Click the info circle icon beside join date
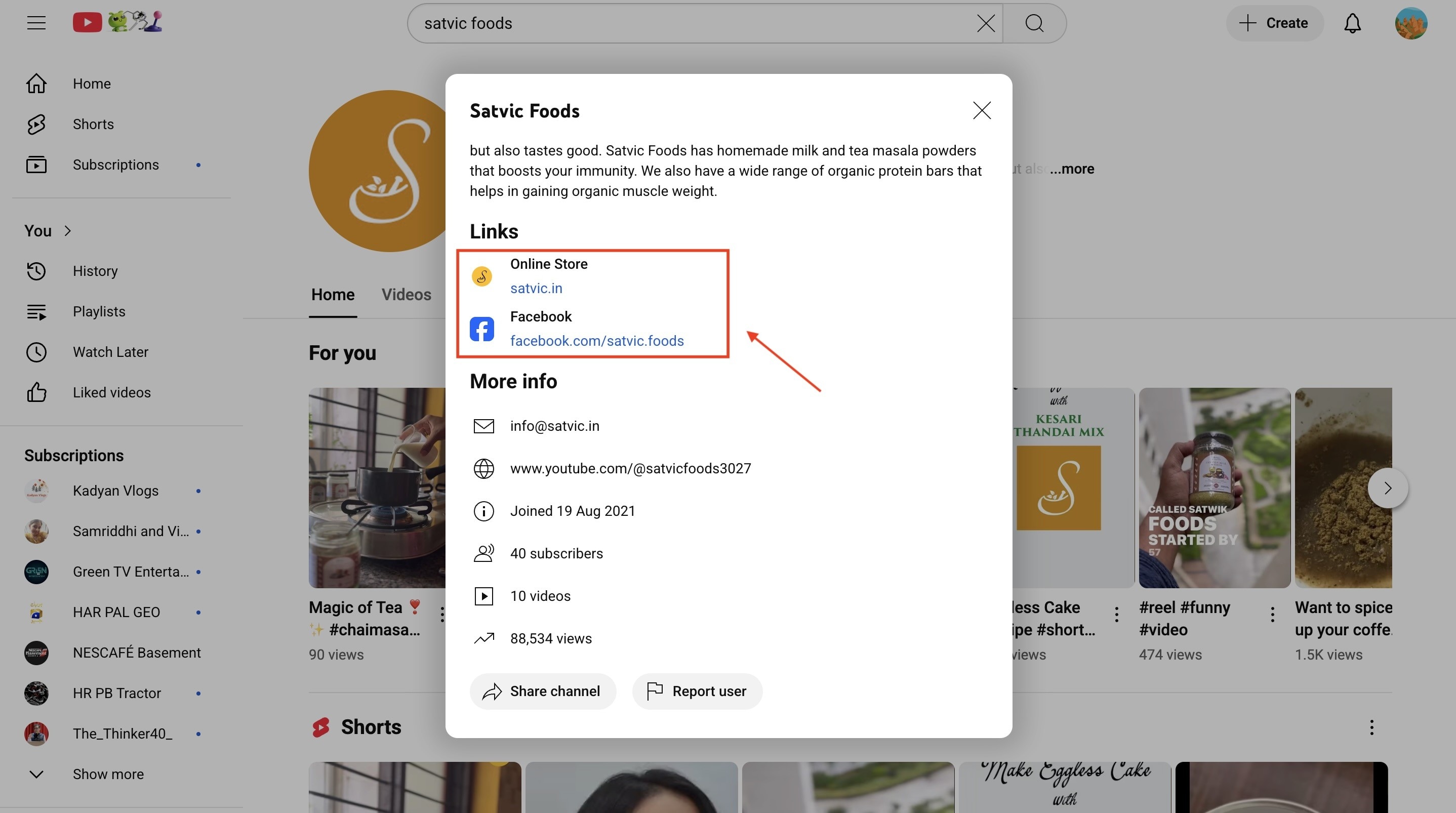This screenshot has width=1456, height=813. pos(484,511)
